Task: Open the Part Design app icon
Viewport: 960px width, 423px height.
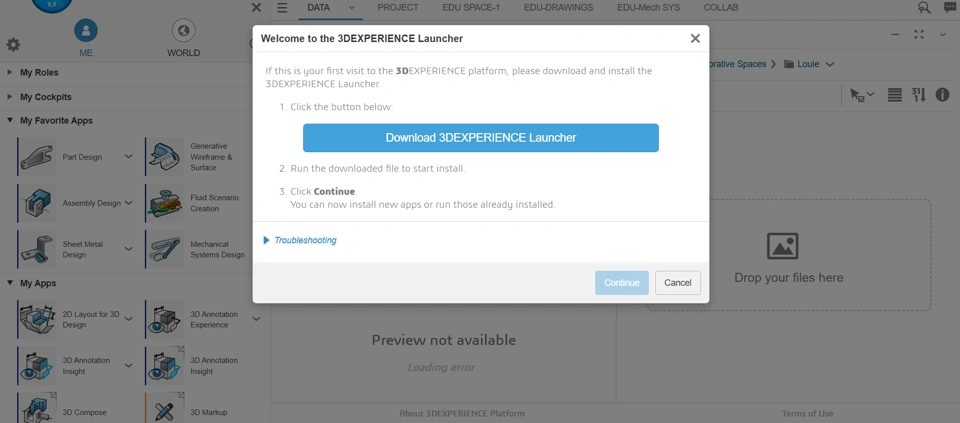Action: point(37,157)
